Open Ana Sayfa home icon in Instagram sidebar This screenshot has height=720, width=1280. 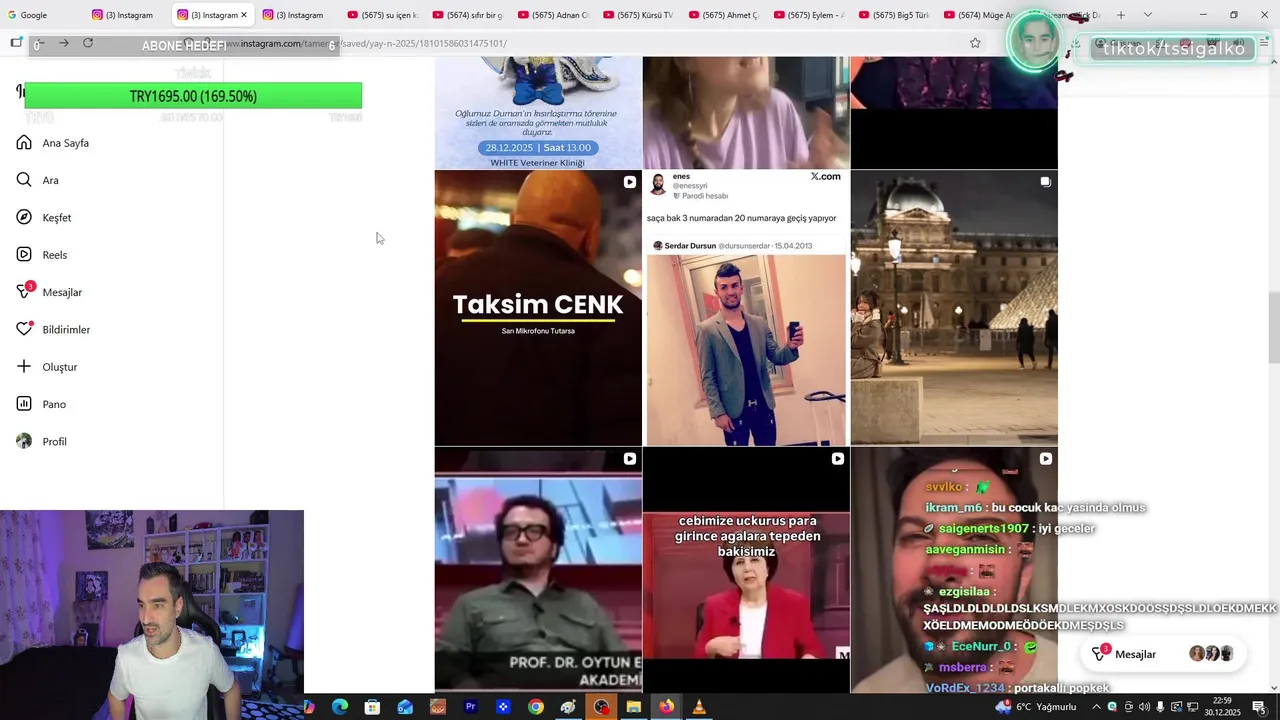[x=24, y=143]
